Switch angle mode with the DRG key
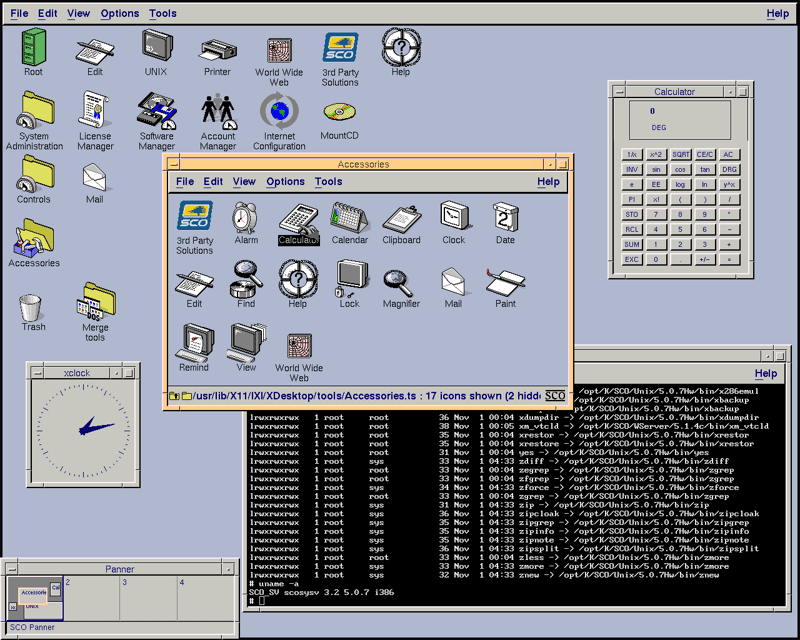800x640 pixels. pyautogui.click(x=729, y=170)
